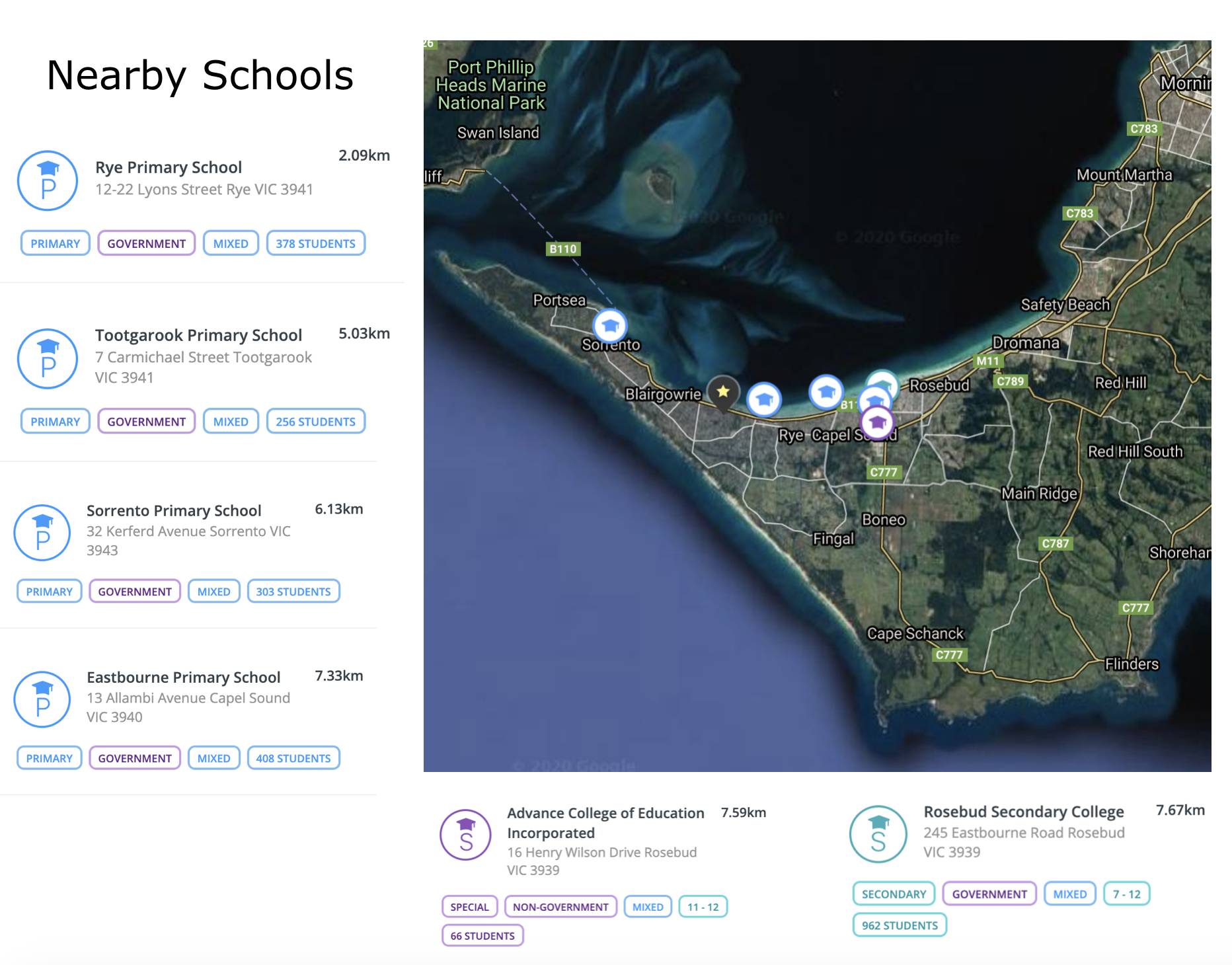This screenshot has width=1232, height=965.
Task: Click the Sorrento Primary School list icon
Action: pos(42,533)
